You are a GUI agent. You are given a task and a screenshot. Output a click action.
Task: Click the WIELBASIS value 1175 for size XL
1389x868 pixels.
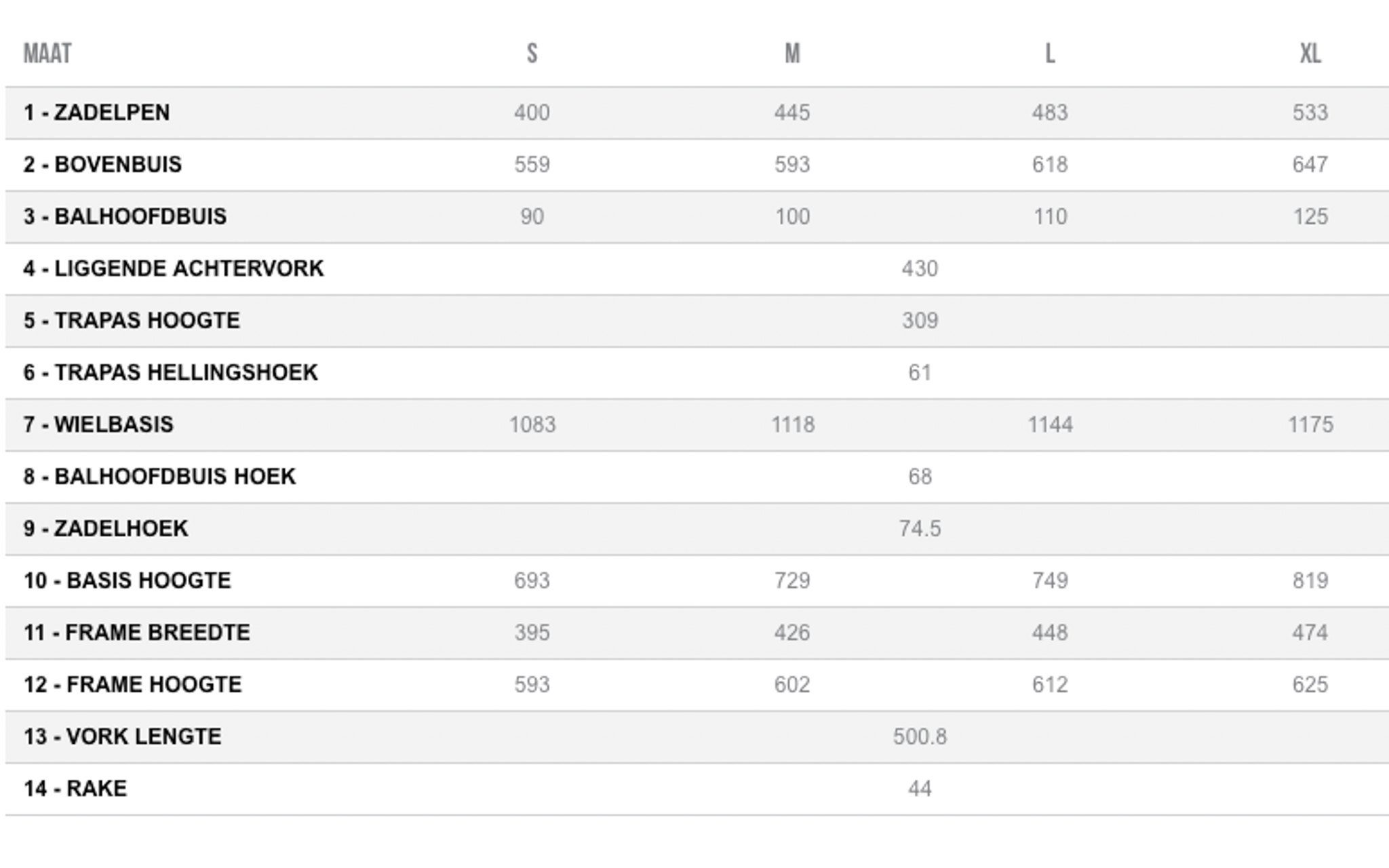click(x=1310, y=425)
